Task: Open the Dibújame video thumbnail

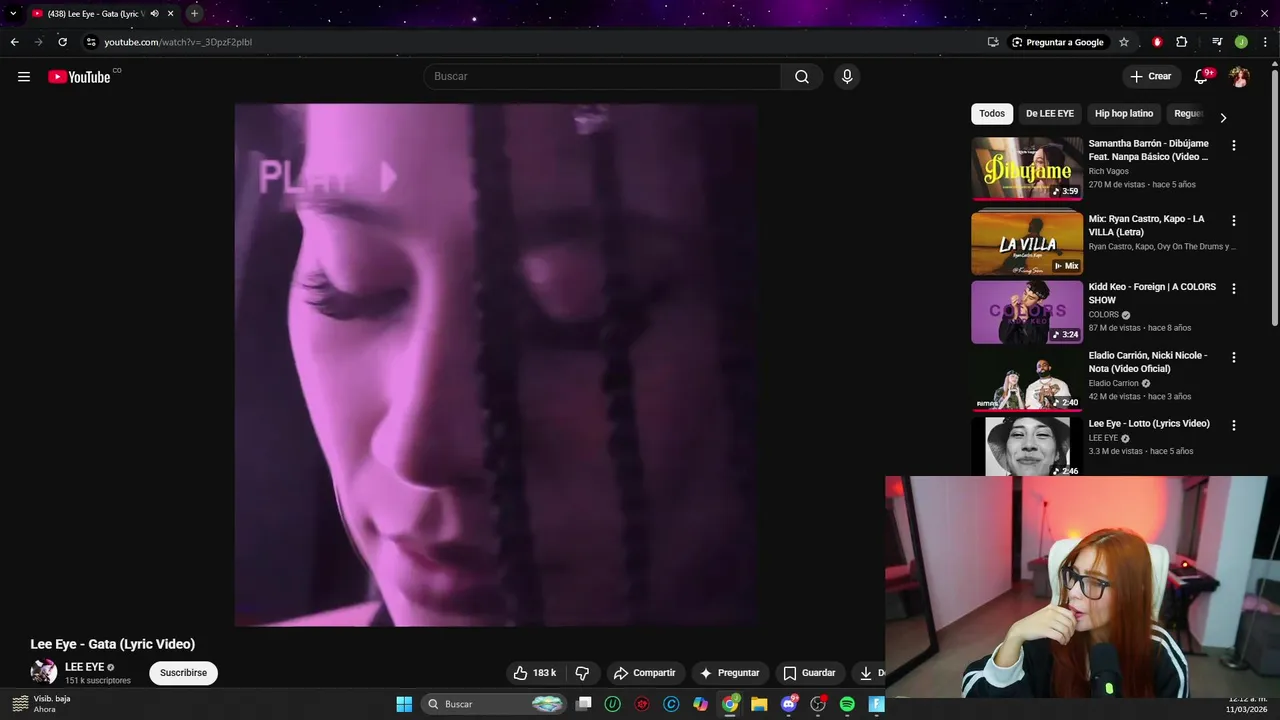Action: coord(1027,169)
